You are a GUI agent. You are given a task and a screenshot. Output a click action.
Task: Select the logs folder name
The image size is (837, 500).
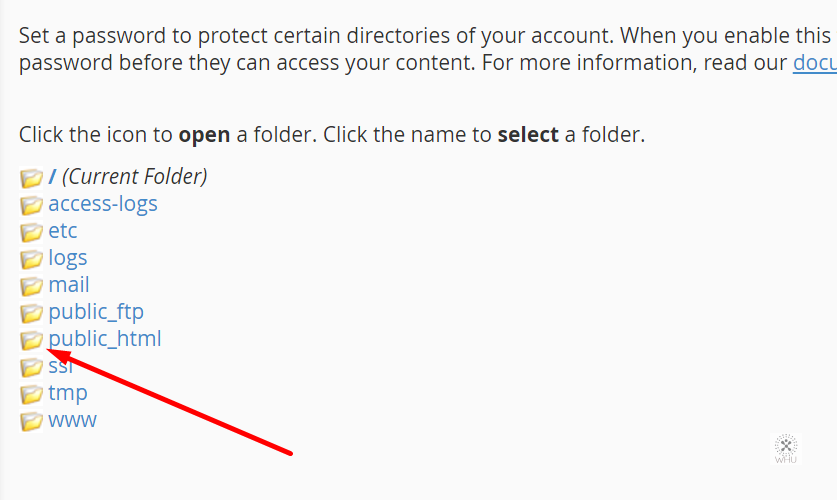[68, 258]
